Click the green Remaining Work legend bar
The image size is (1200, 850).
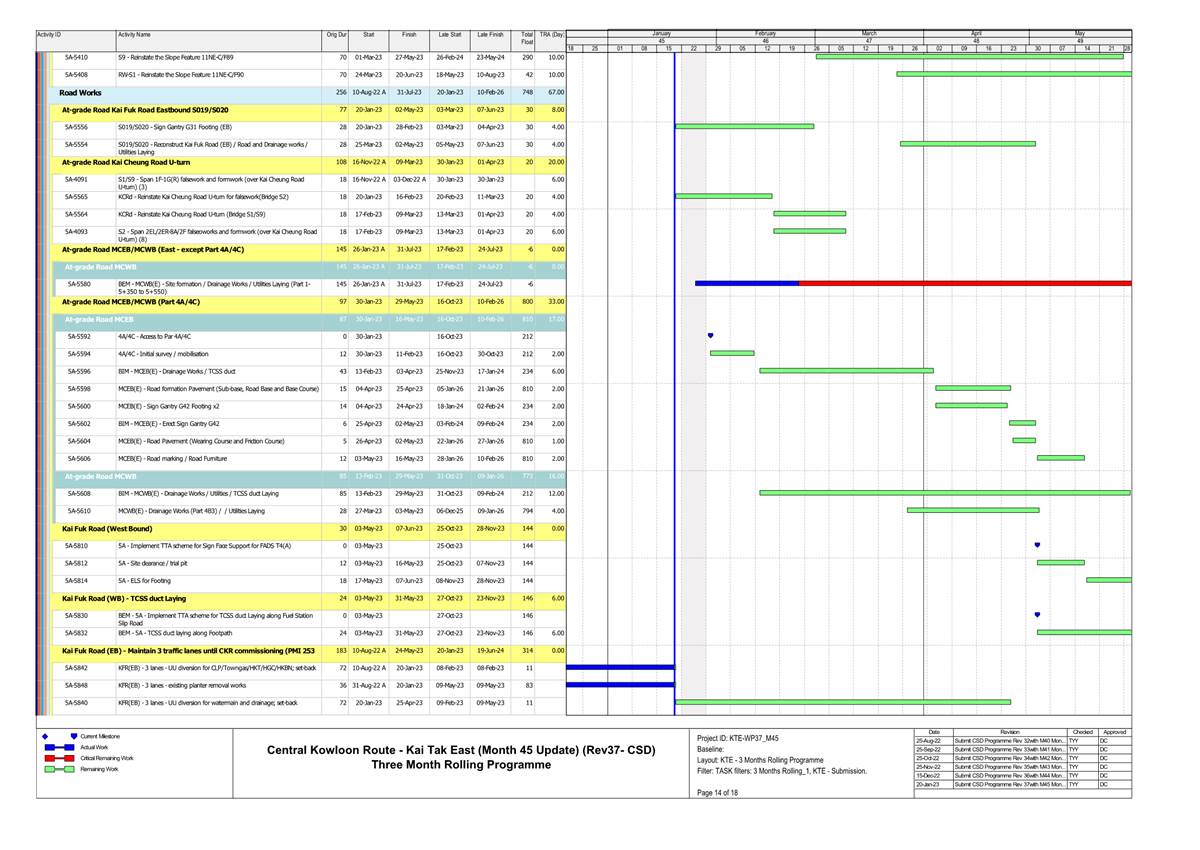(59, 769)
